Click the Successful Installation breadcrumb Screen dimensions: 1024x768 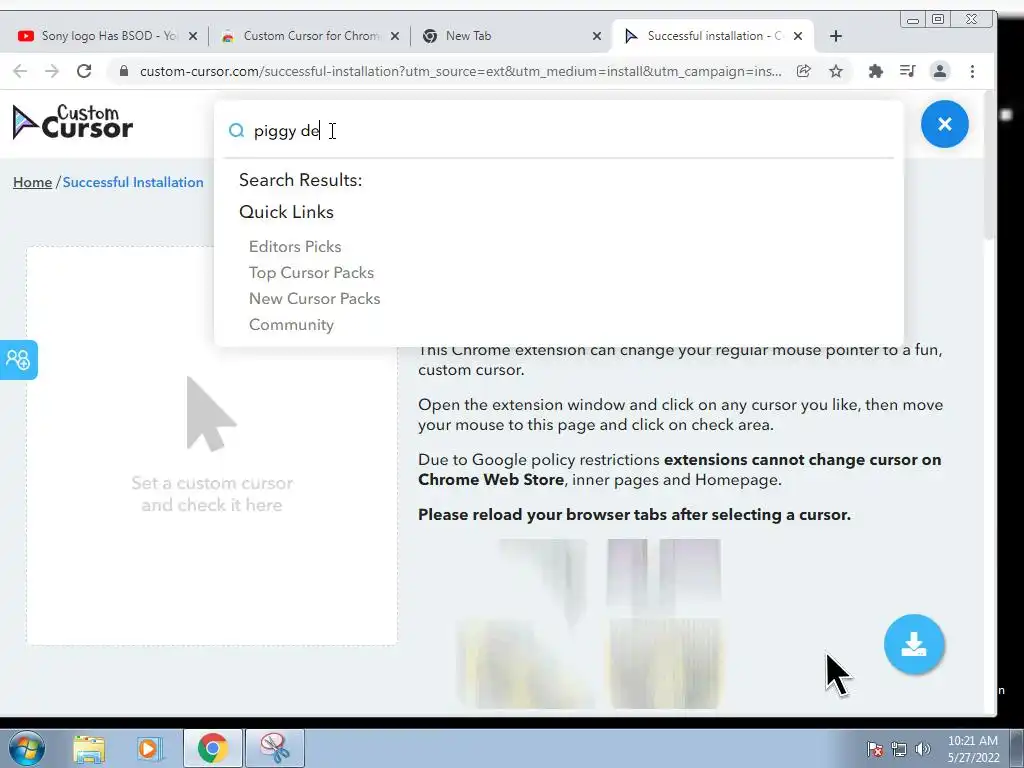coord(133,182)
